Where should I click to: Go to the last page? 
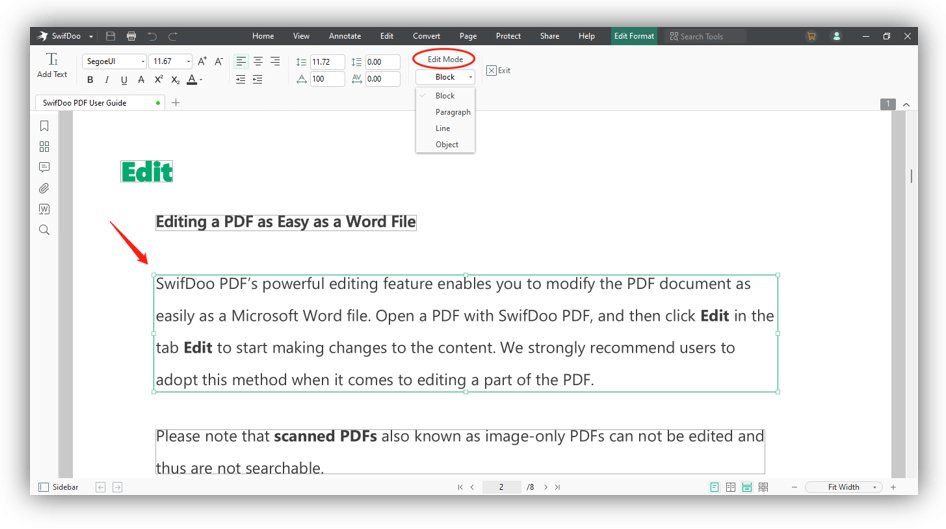click(557, 487)
